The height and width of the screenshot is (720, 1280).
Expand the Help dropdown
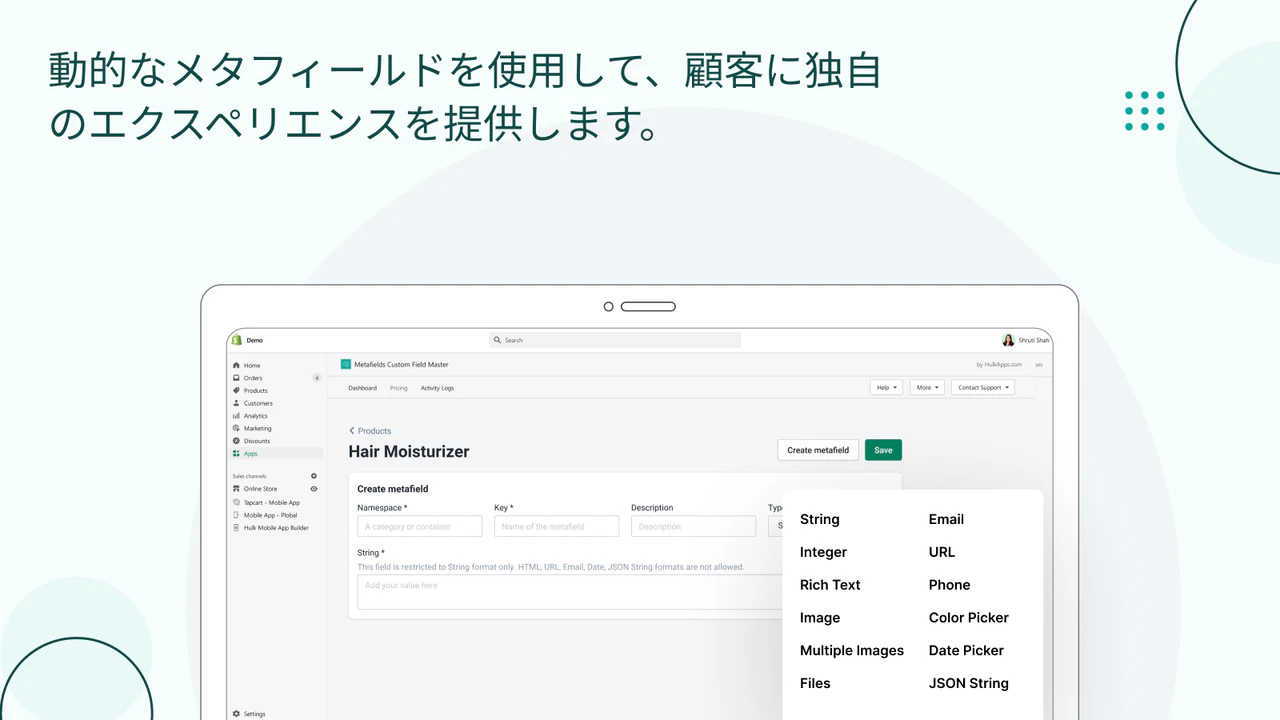tap(886, 387)
